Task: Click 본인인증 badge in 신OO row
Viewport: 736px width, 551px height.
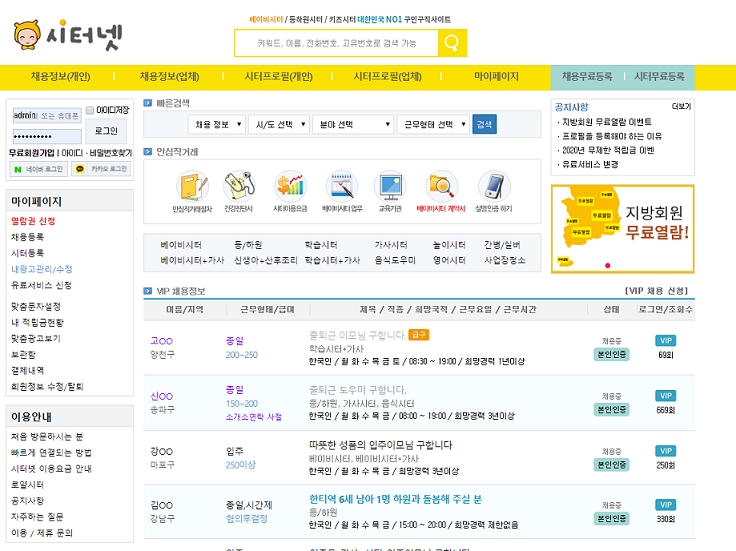Action: (612, 410)
